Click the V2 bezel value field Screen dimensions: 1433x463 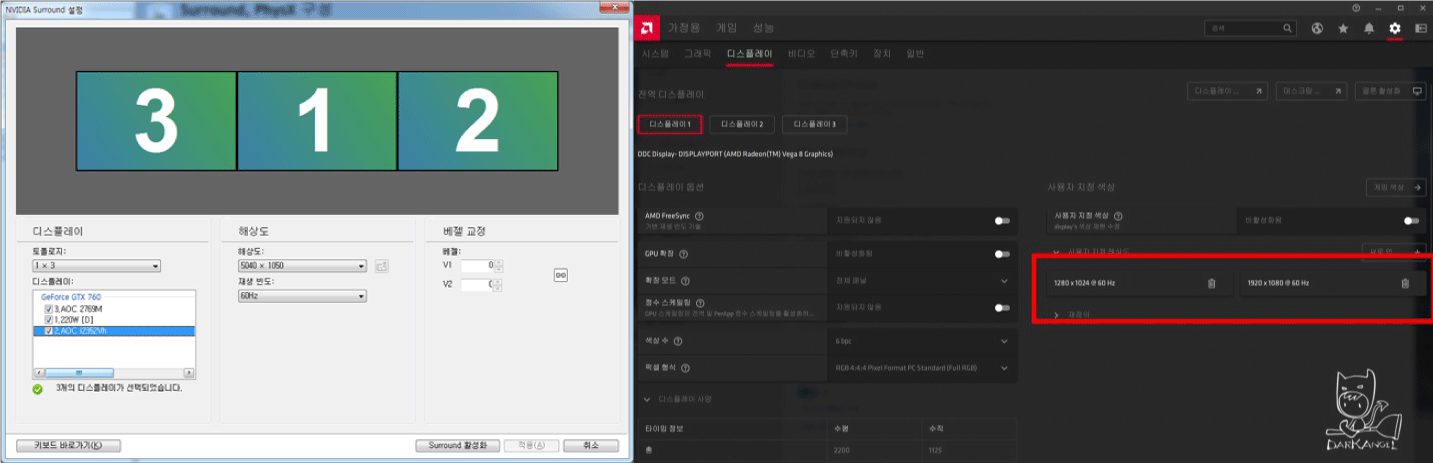tap(478, 284)
